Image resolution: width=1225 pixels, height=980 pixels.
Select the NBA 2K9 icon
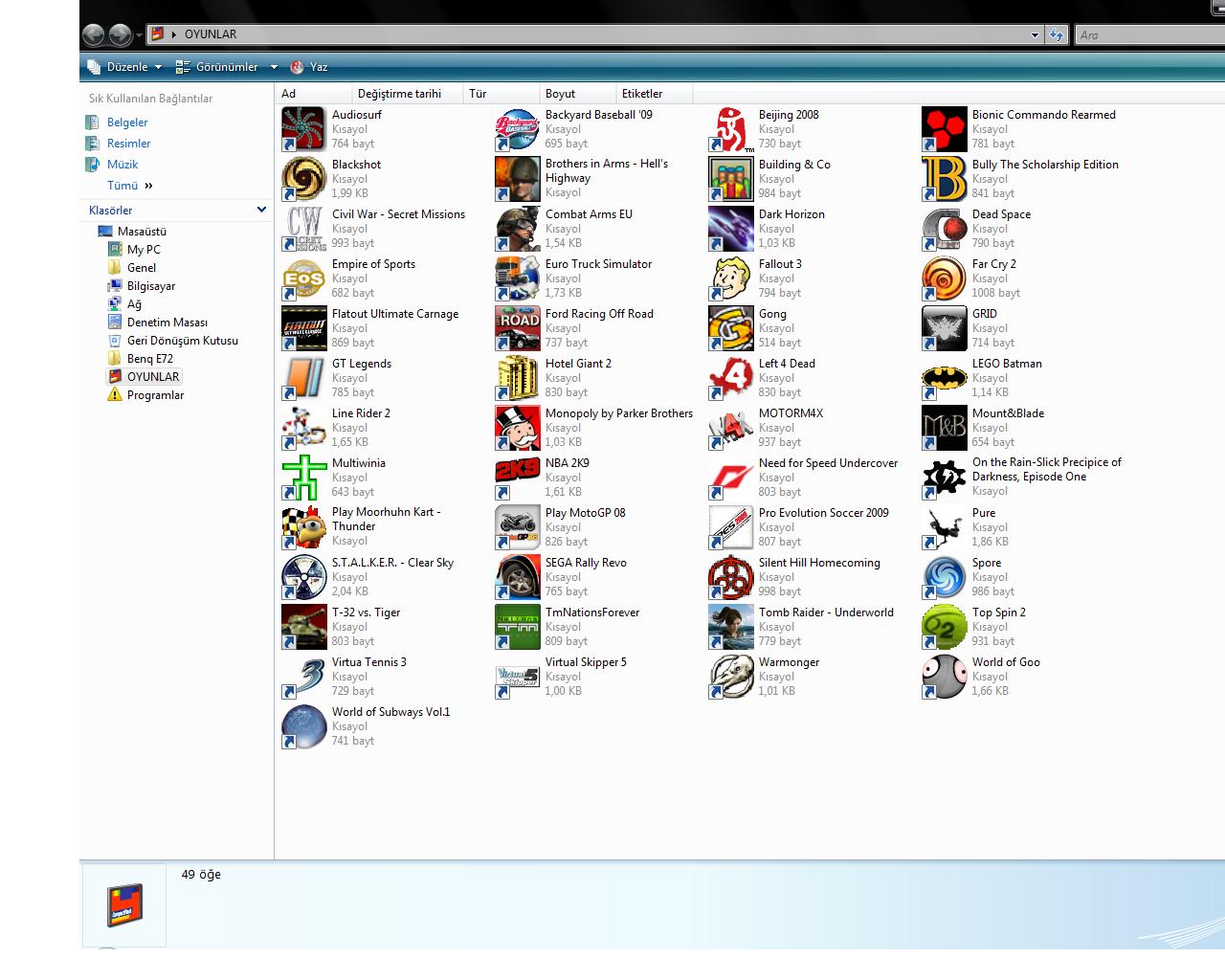click(x=518, y=478)
